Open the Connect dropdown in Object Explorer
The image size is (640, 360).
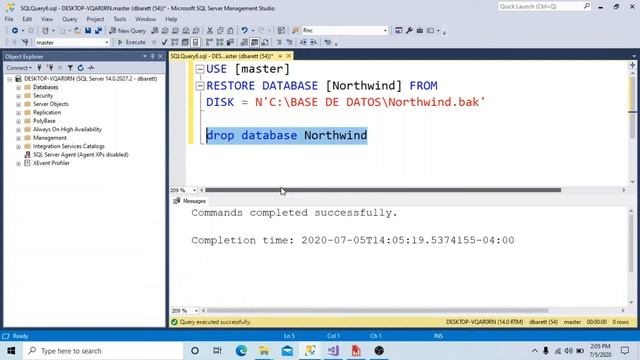tap(19, 68)
